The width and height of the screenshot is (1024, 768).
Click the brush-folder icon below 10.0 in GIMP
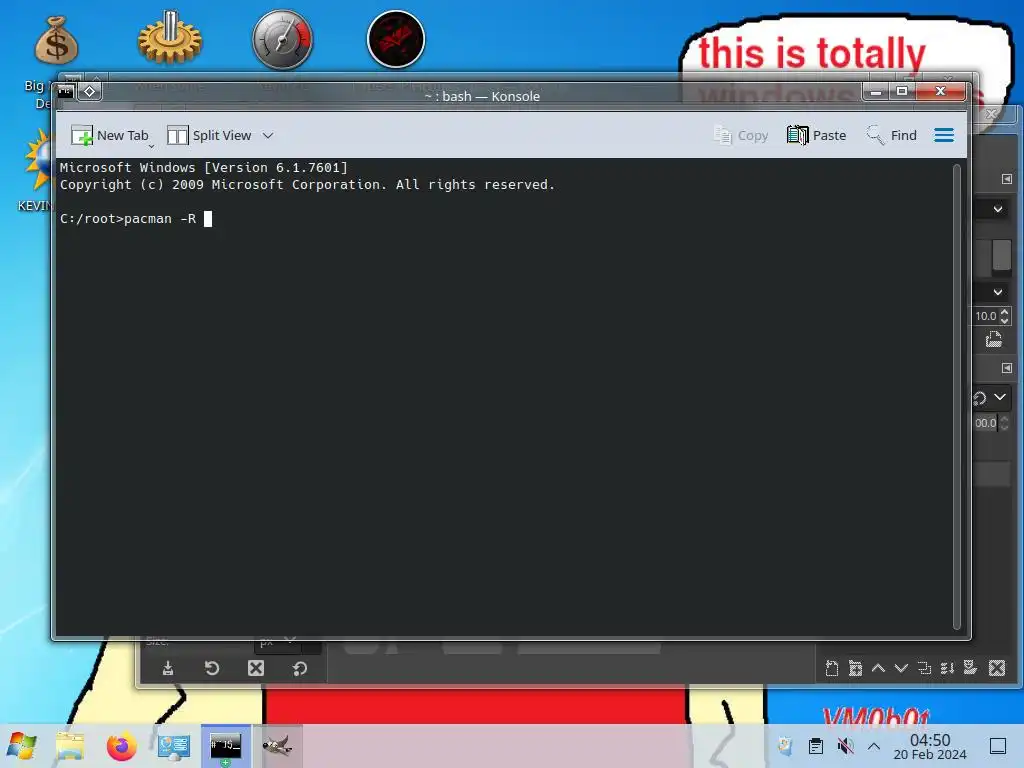tap(994, 340)
